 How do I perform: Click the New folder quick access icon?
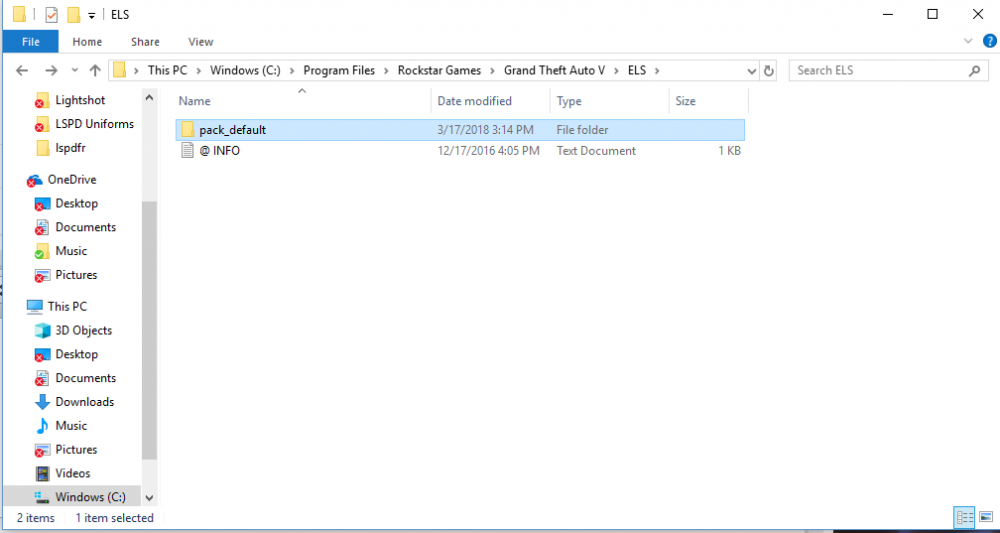[x=73, y=14]
